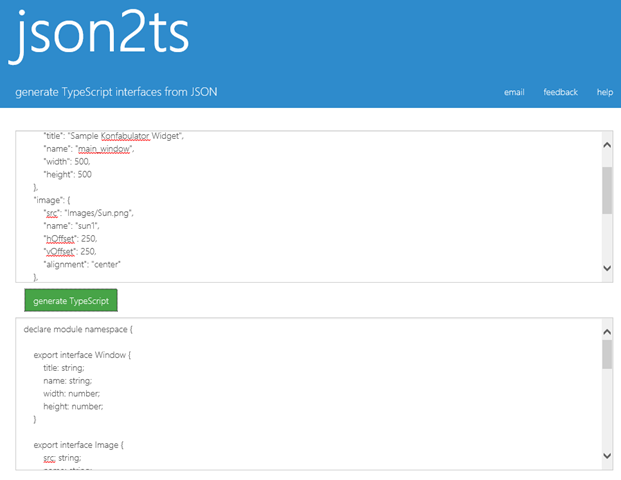Click the "src": "Images/Sun.png" line
The image size is (621, 480).
point(88,213)
